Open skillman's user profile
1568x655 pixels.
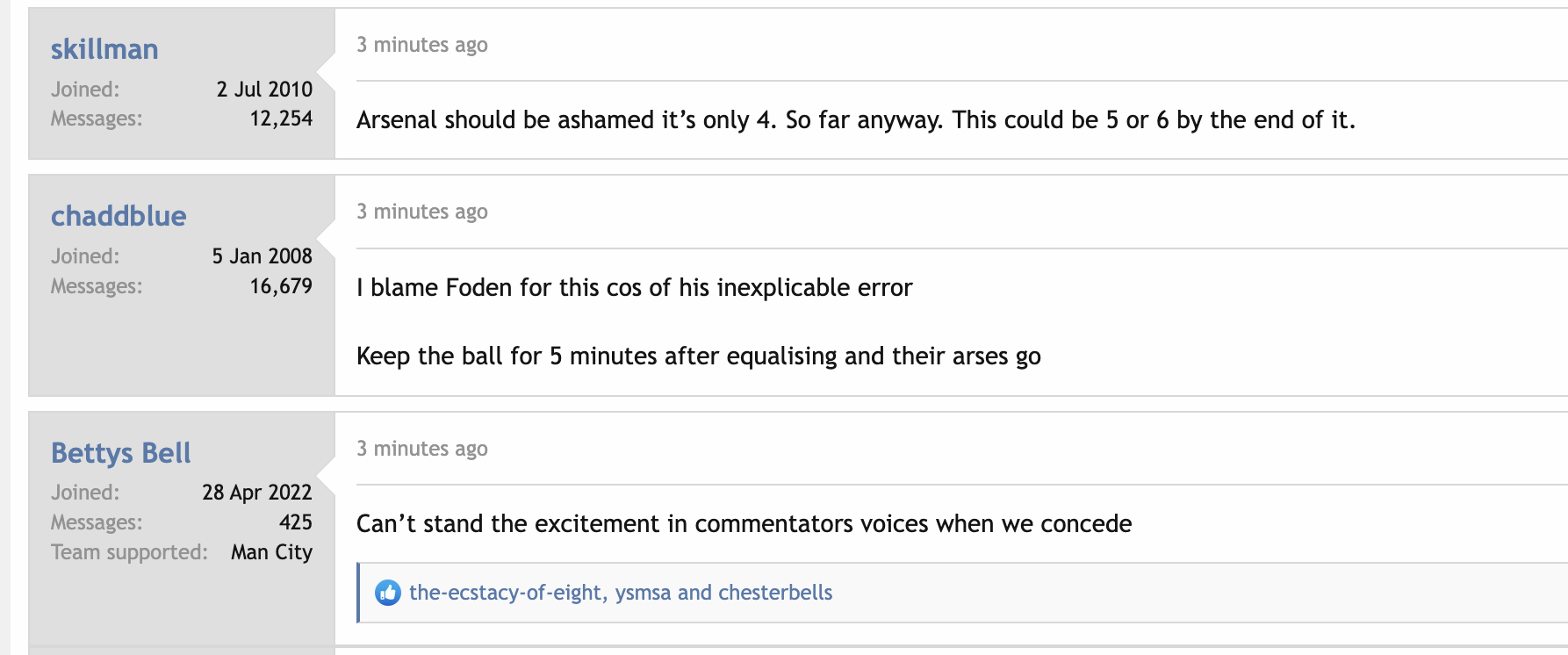click(104, 49)
